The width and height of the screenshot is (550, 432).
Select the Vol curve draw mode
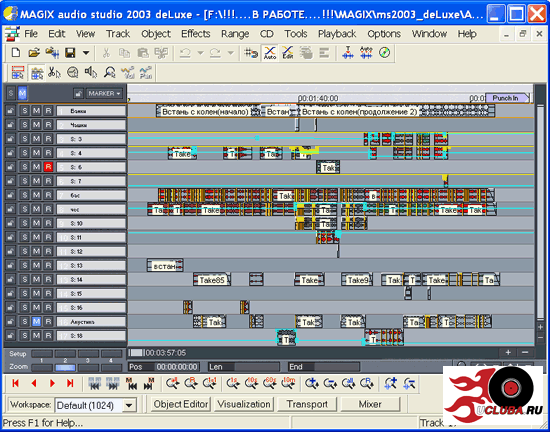[x=128, y=73]
